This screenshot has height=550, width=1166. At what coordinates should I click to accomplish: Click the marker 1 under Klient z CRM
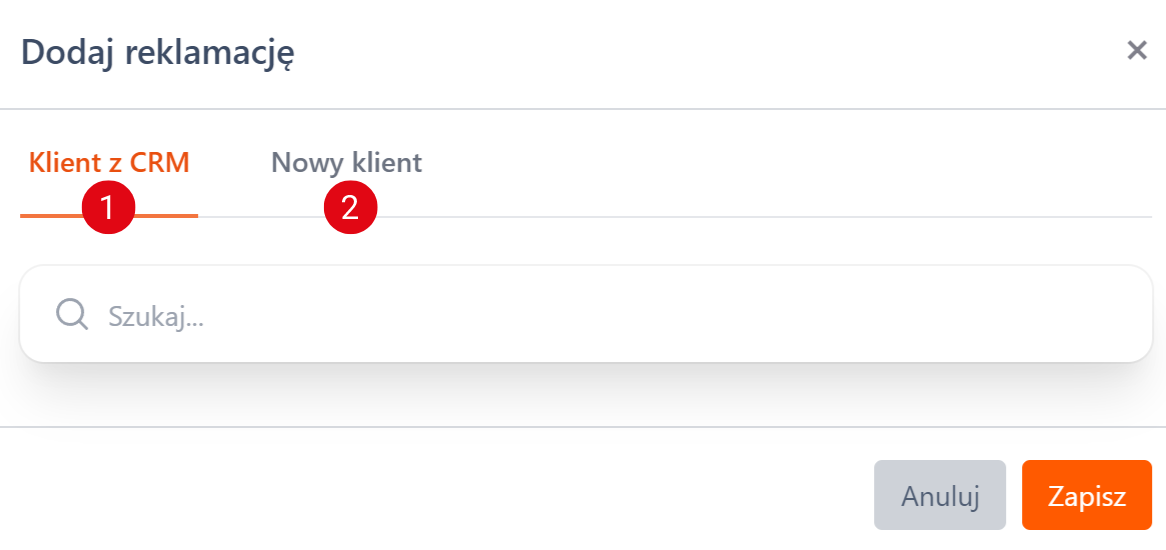pos(108,208)
